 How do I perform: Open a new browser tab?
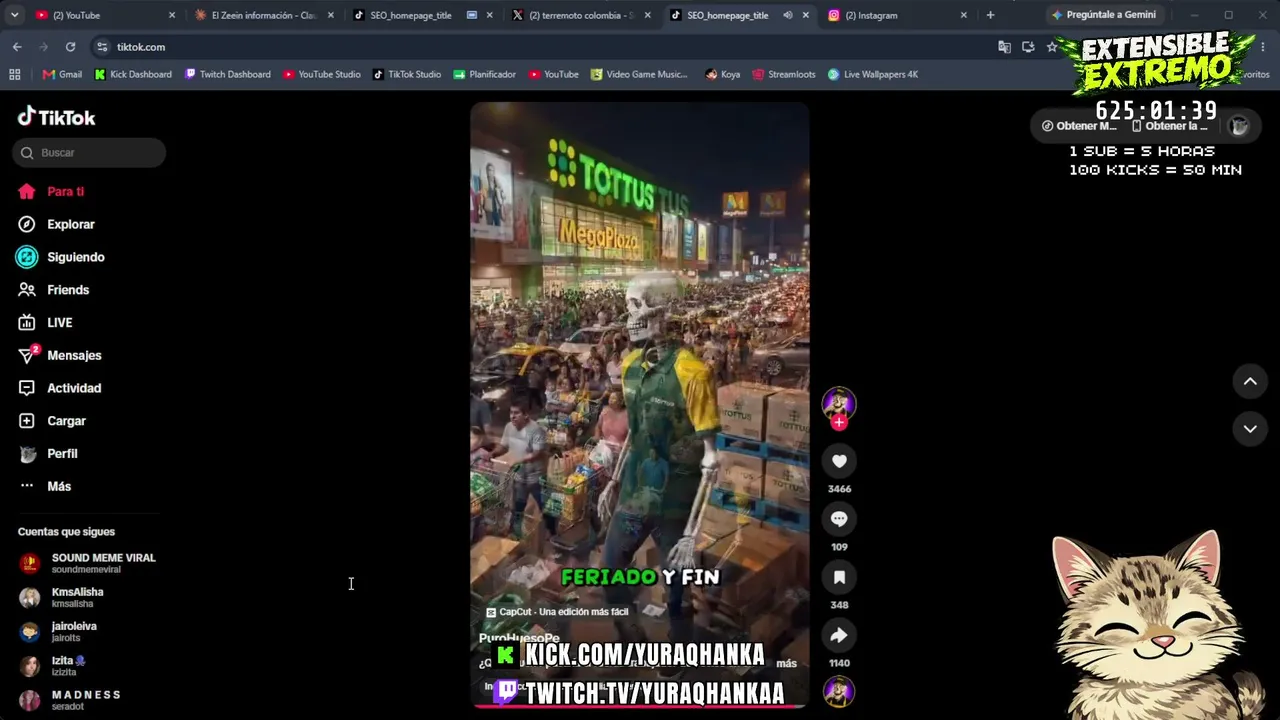tap(990, 15)
